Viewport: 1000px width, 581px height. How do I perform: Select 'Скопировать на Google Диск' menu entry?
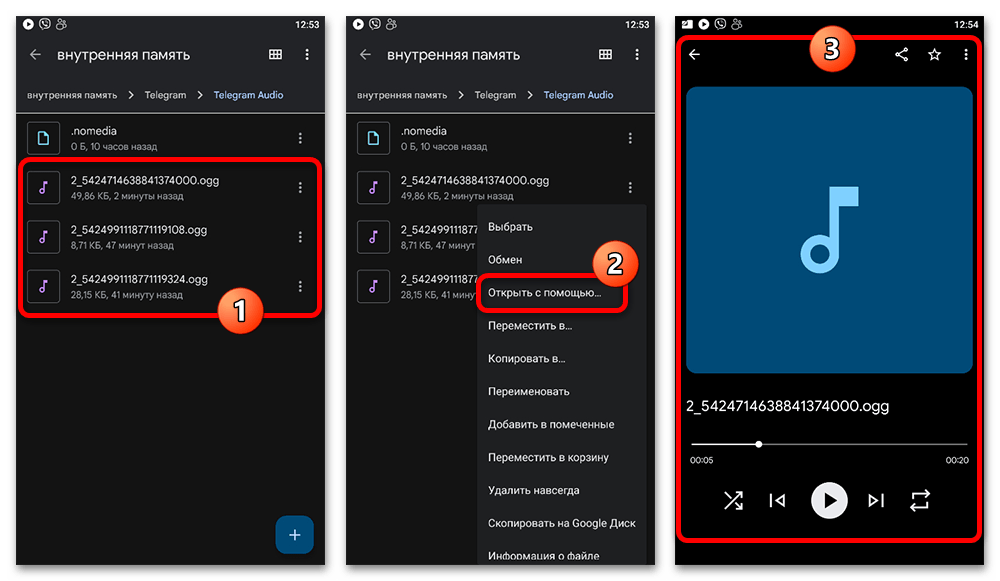pyautogui.click(x=562, y=524)
